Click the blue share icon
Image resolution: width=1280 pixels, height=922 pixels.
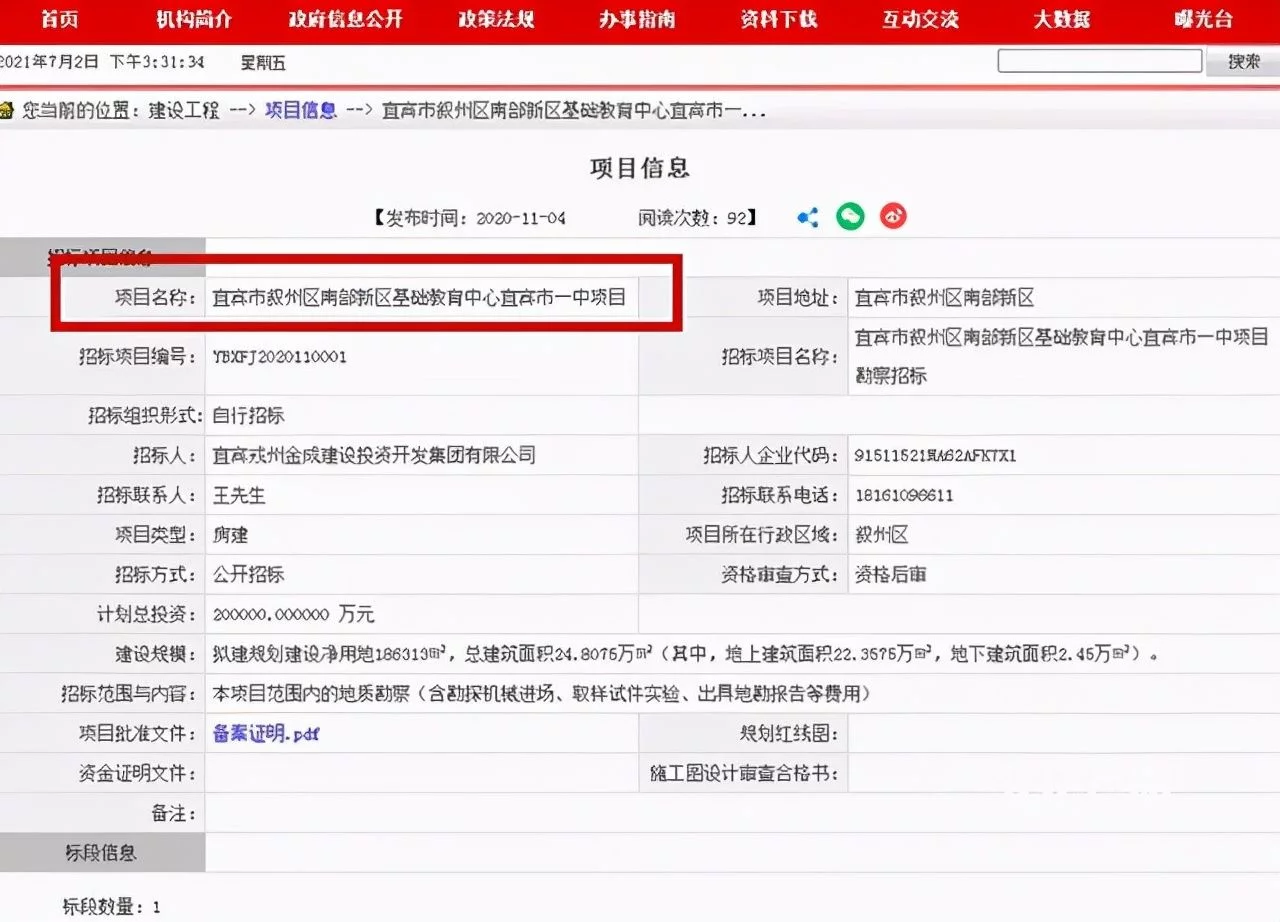[808, 217]
